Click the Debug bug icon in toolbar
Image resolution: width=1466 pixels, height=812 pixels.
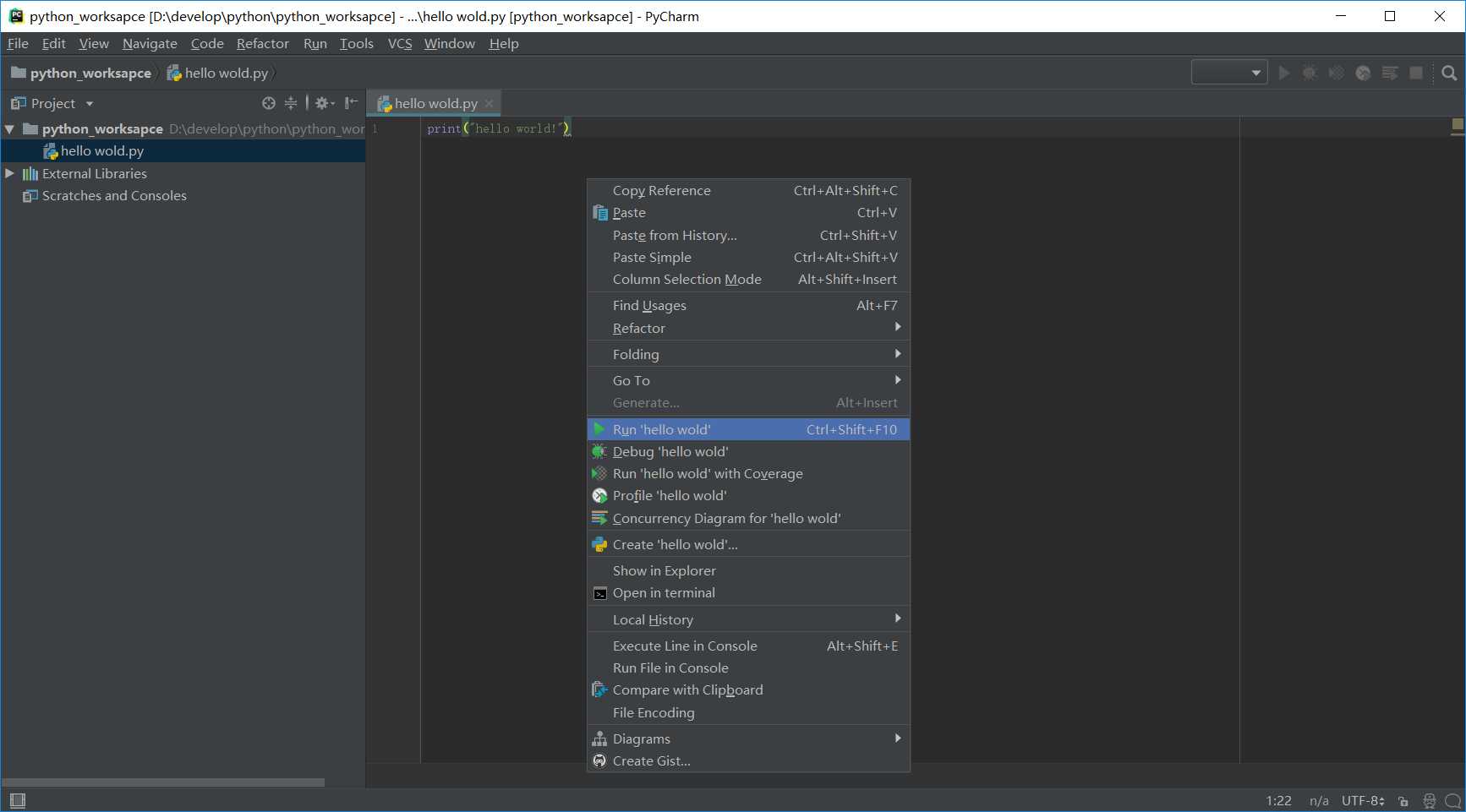(1310, 73)
